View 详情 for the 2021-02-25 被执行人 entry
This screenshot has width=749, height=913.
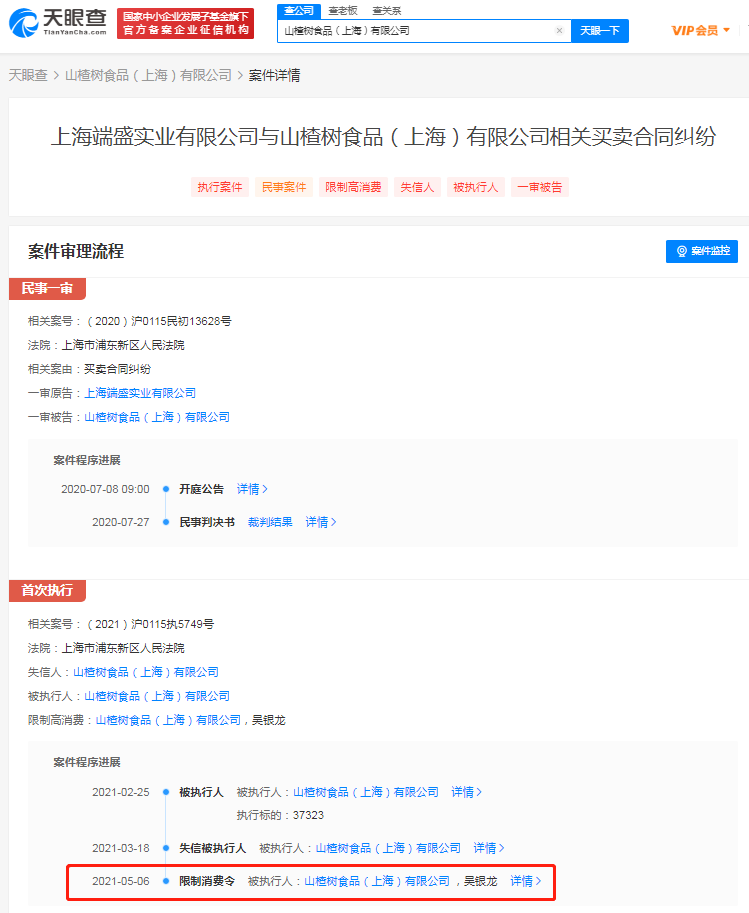[x=466, y=792]
